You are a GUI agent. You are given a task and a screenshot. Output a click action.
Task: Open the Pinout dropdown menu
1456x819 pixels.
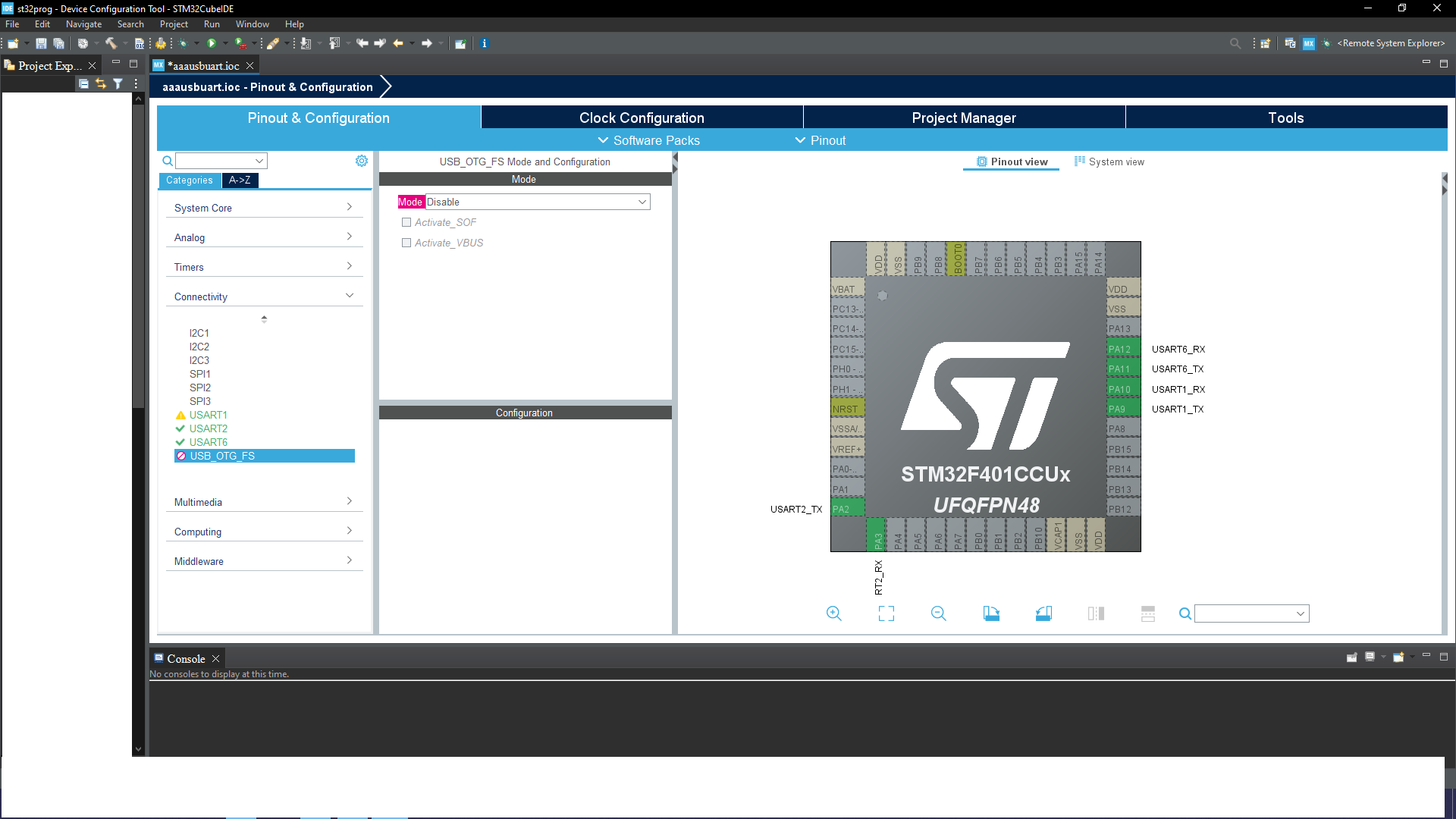821,140
